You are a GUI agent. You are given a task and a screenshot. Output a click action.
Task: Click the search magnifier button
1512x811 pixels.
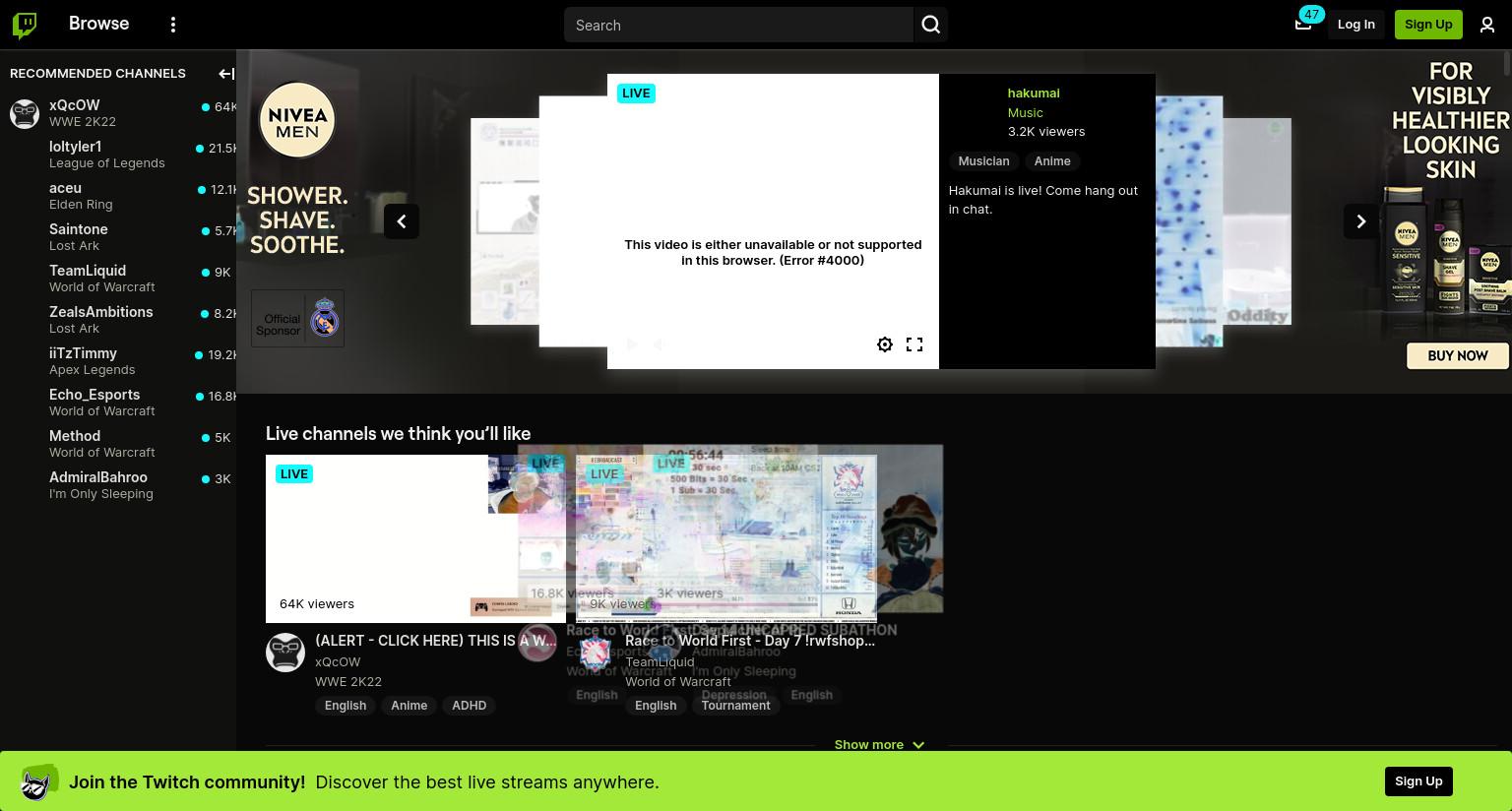(931, 25)
